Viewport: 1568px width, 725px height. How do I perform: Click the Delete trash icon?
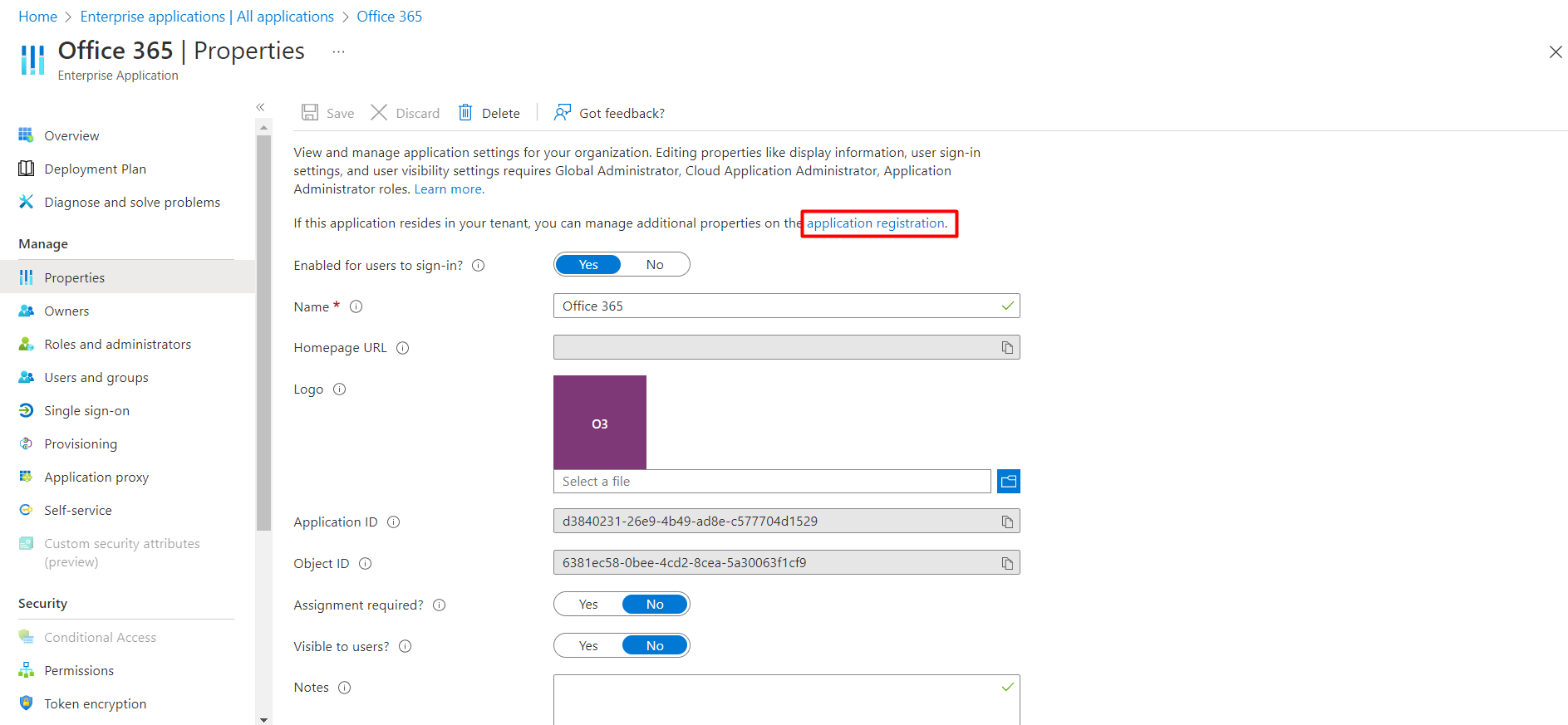click(x=465, y=112)
